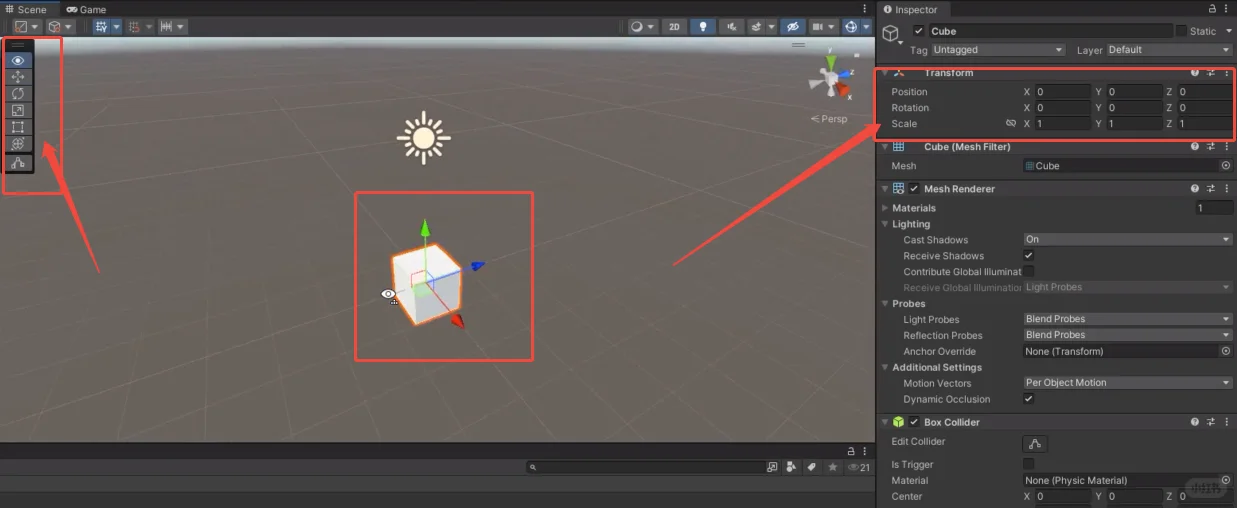Collapse the Cube (Mesh Filter) component
Screen dimensions: 1237x508
click(x=884, y=147)
